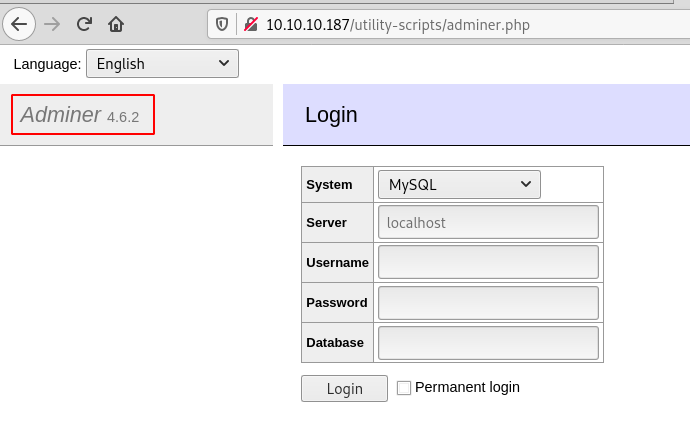
Task: Go back with the browser back arrow
Action: coord(19,24)
